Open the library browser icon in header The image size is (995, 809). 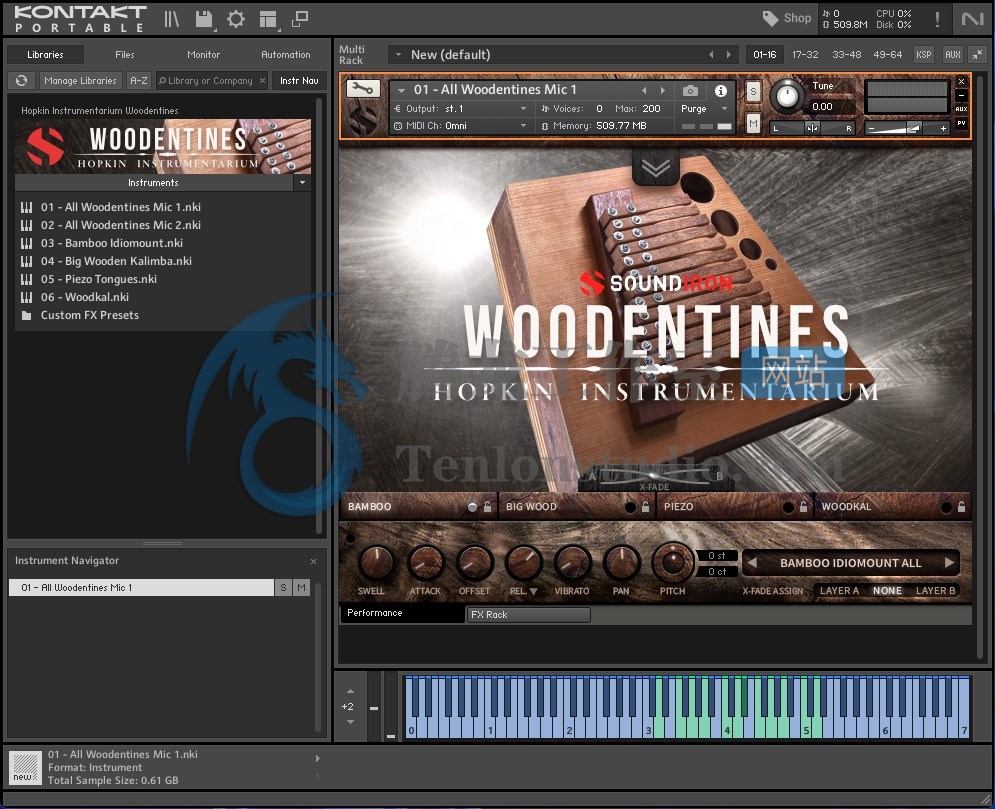coord(172,19)
